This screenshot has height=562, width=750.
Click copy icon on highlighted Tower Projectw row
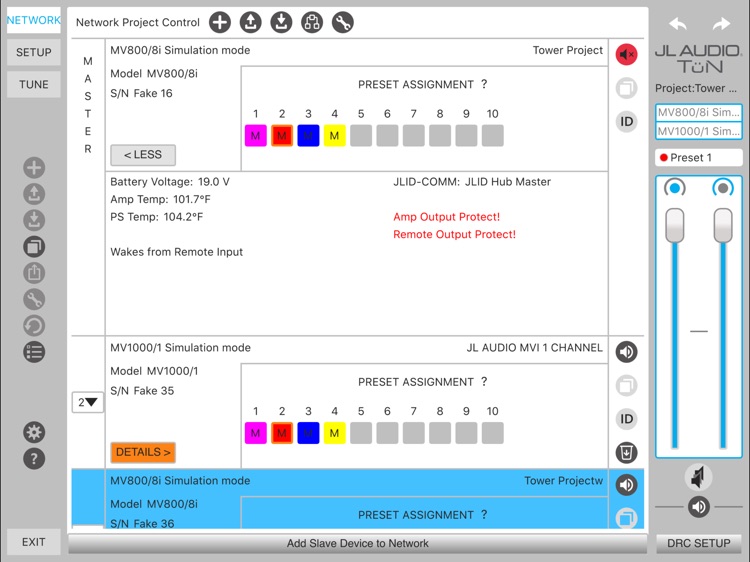click(x=626, y=518)
